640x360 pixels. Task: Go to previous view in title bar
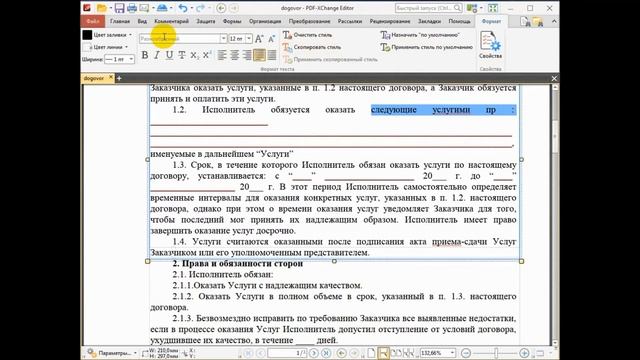(x=221, y=8)
